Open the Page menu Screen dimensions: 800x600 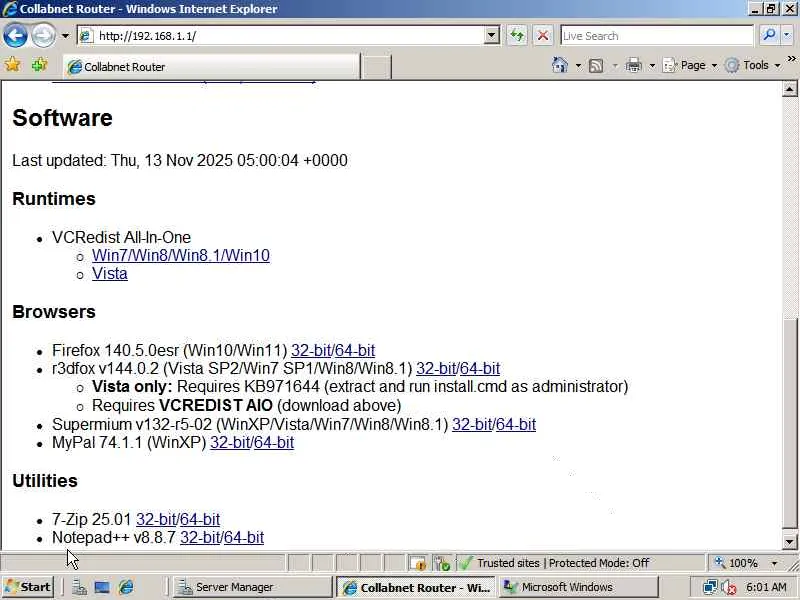pyautogui.click(x=690, y=65)
